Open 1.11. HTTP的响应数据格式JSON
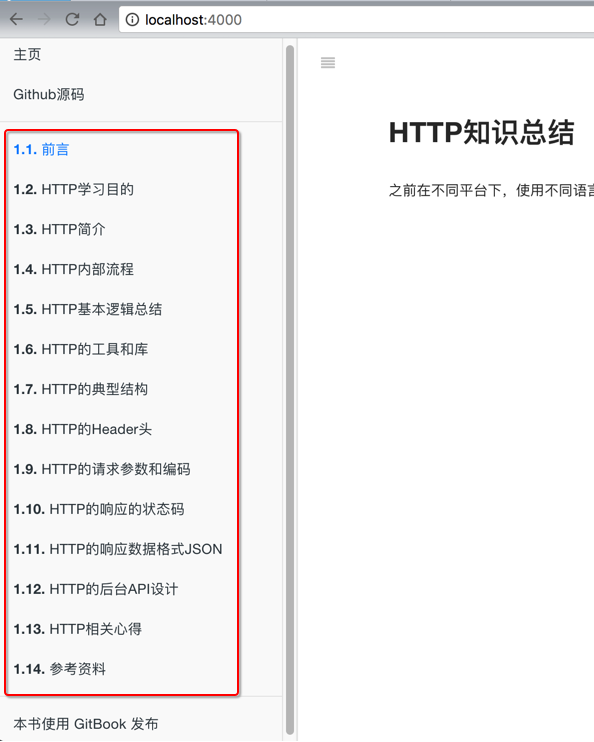Image resolution: width=594 pixels, height=742 pixels. tap(118, 549)
